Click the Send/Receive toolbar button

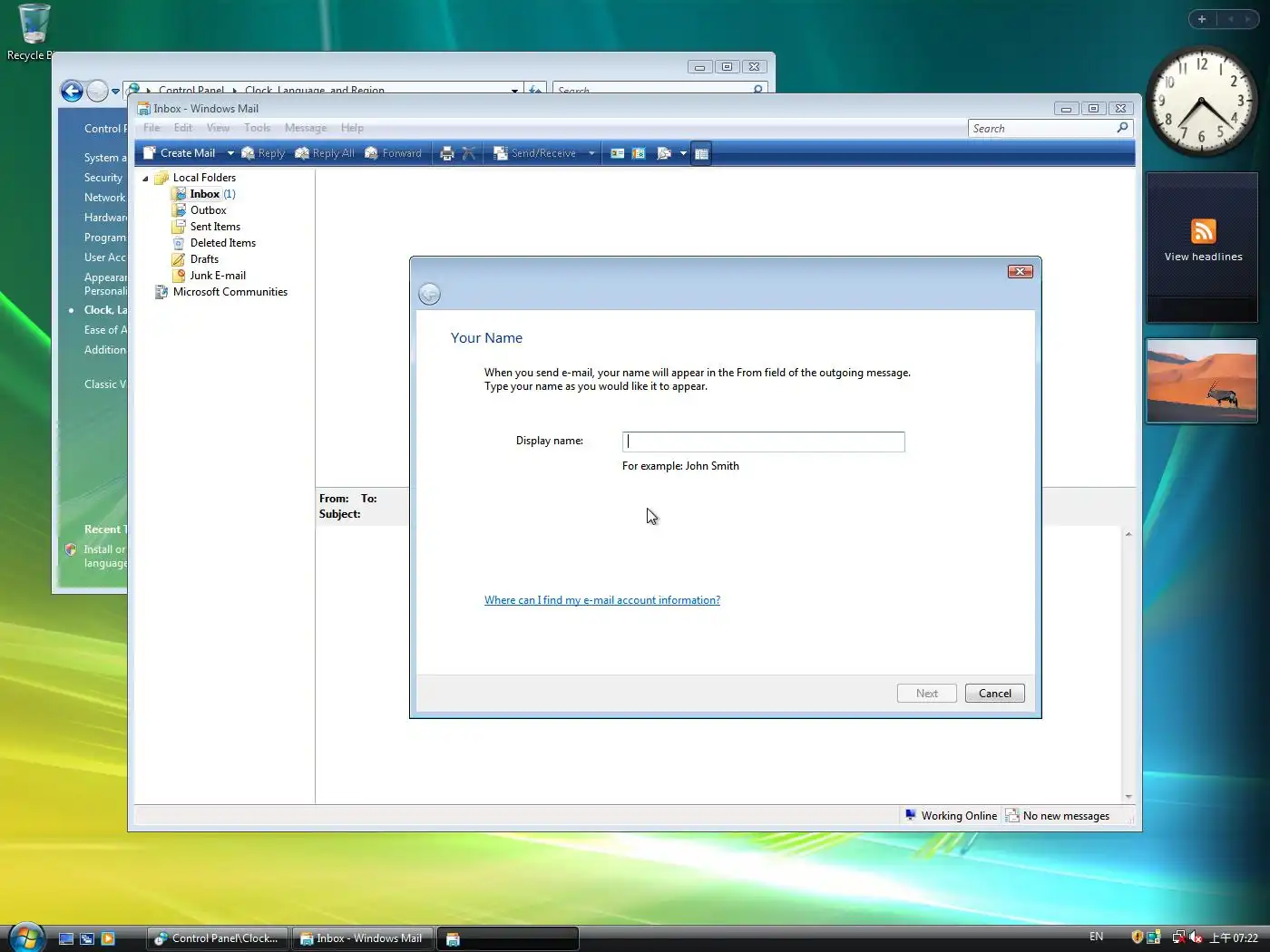(x=535, y=153)
